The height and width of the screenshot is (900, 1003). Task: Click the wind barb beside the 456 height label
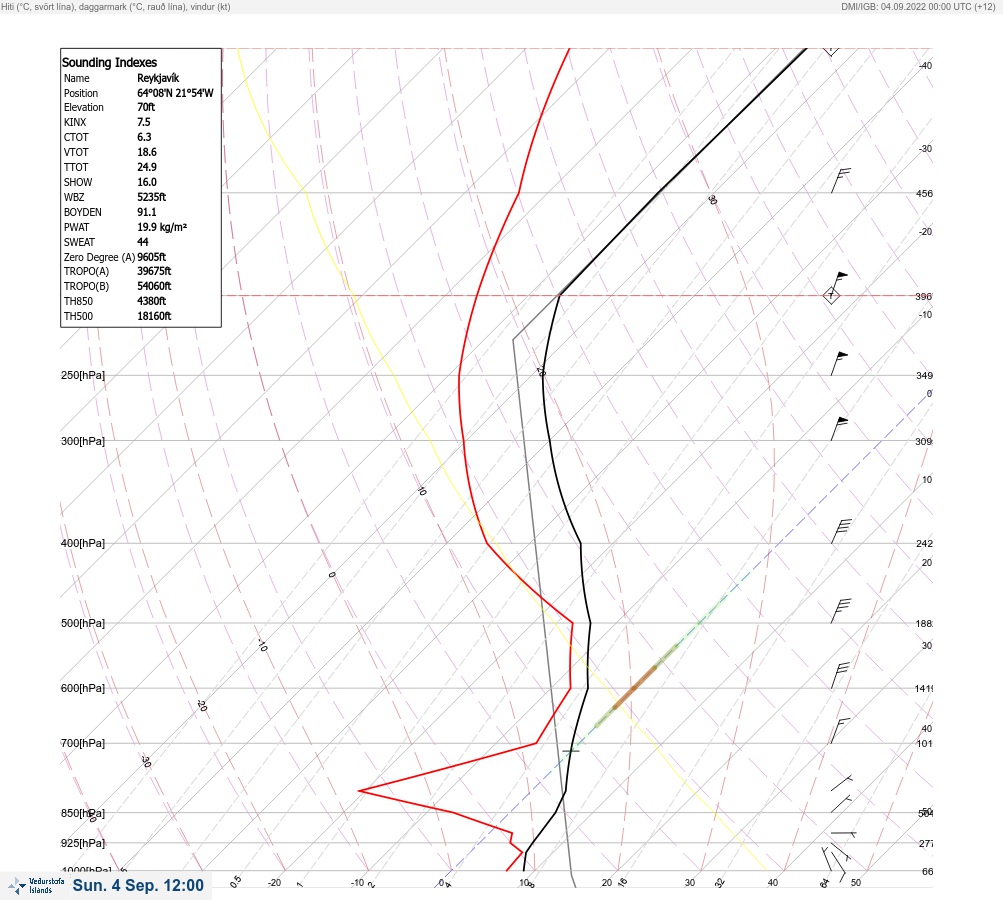841,180
